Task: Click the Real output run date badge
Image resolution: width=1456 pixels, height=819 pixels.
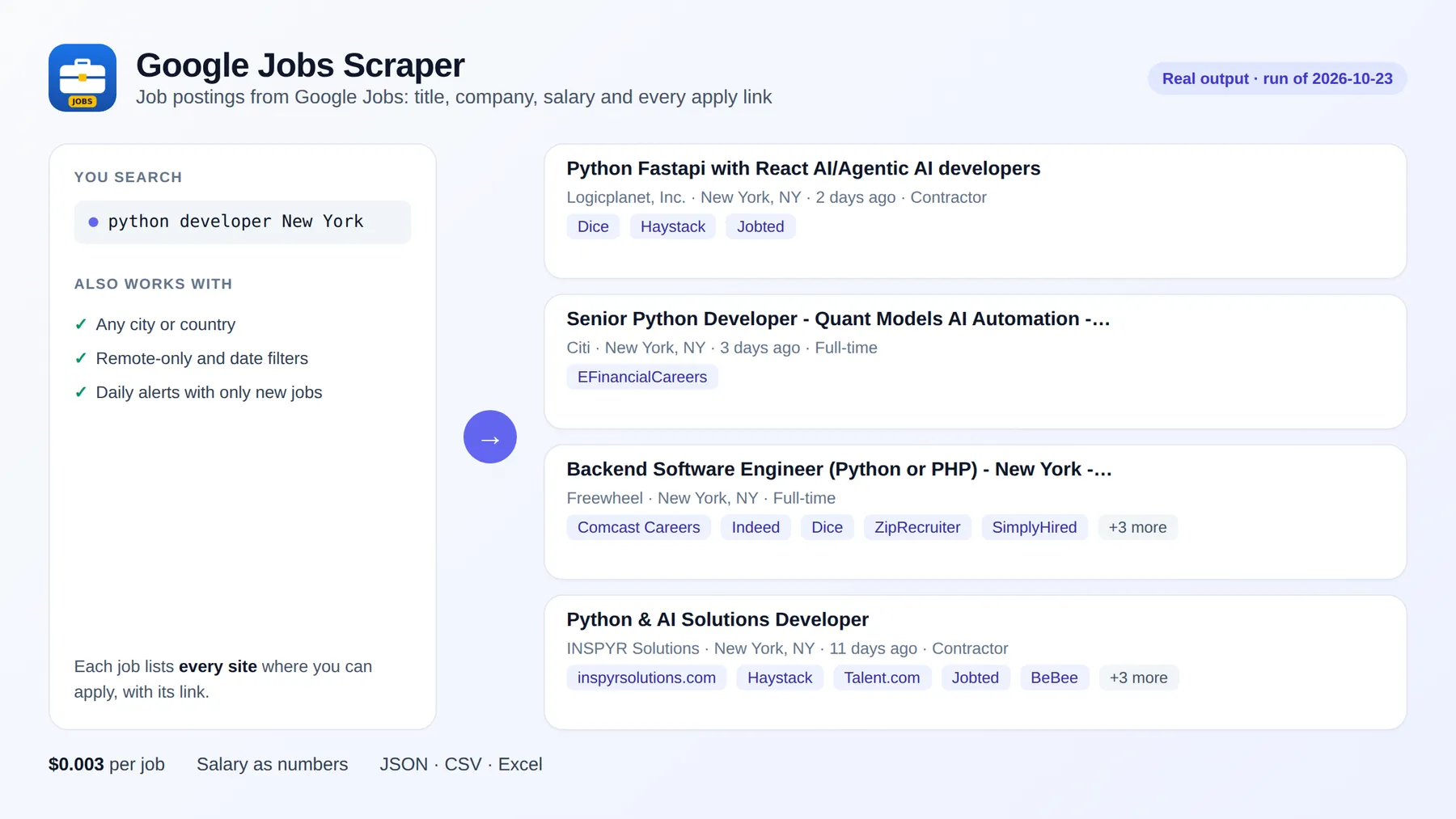Action: [x=1277, y=78]
